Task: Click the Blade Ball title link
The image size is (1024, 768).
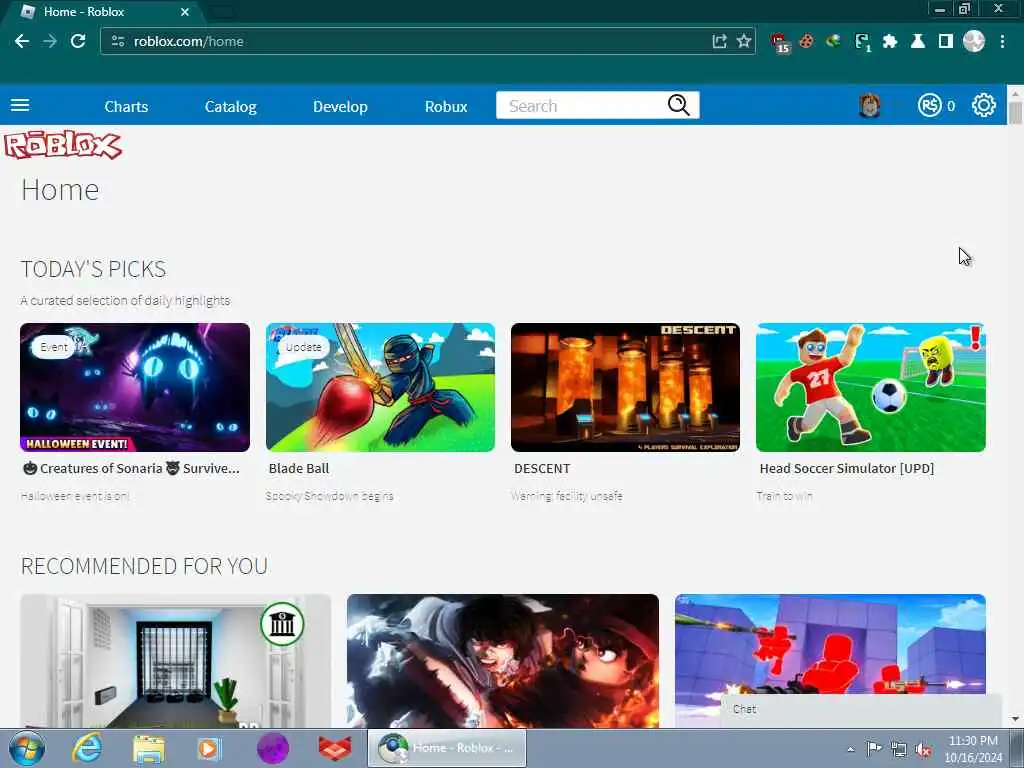Action: tap(299, 468)
